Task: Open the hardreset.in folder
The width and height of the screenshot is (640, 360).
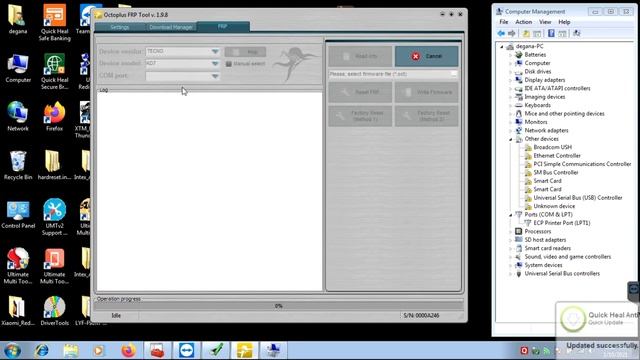Action: [54, 165]
